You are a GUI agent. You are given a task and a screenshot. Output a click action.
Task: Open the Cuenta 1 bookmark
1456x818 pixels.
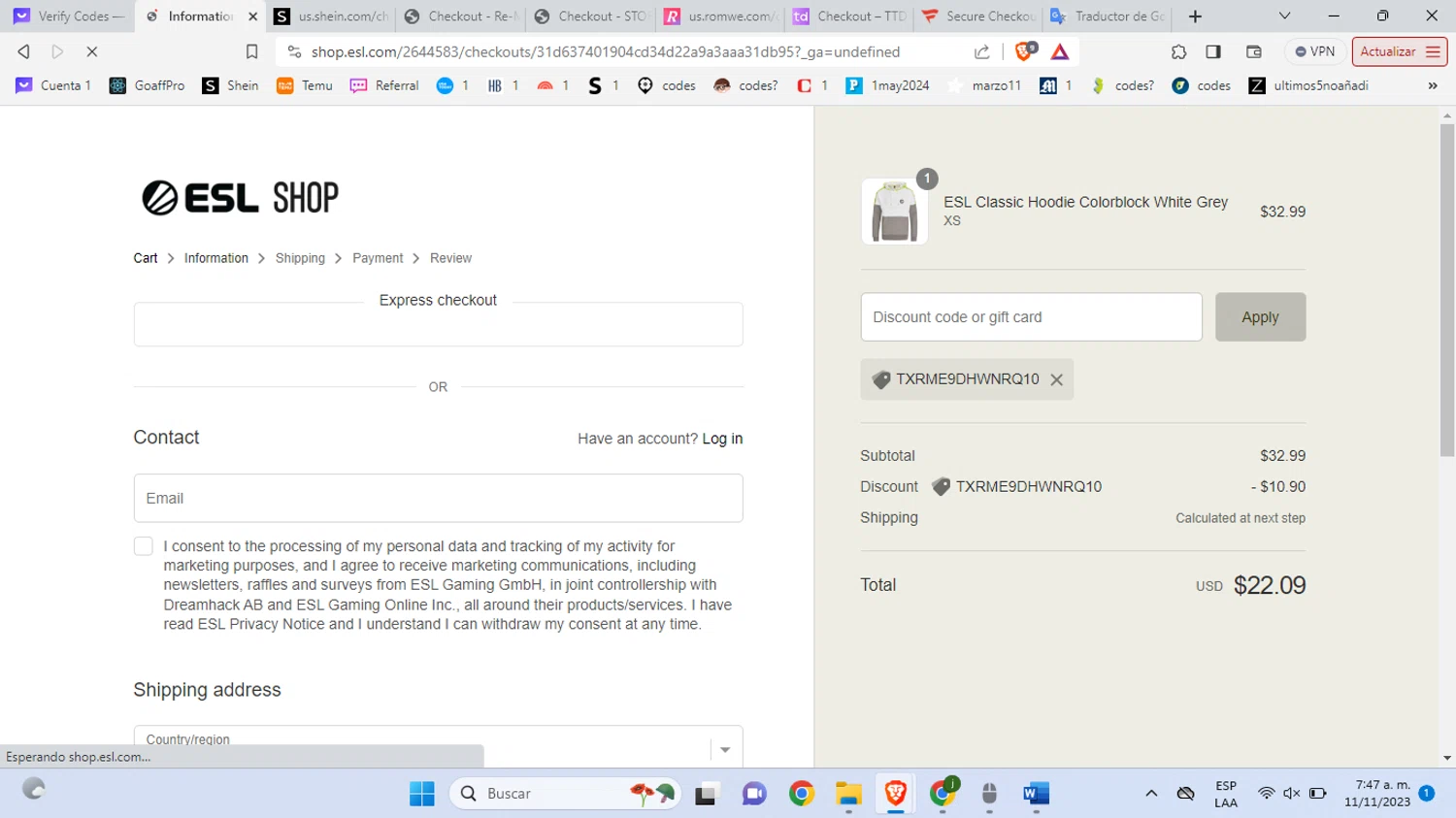[x=54, y=85]
